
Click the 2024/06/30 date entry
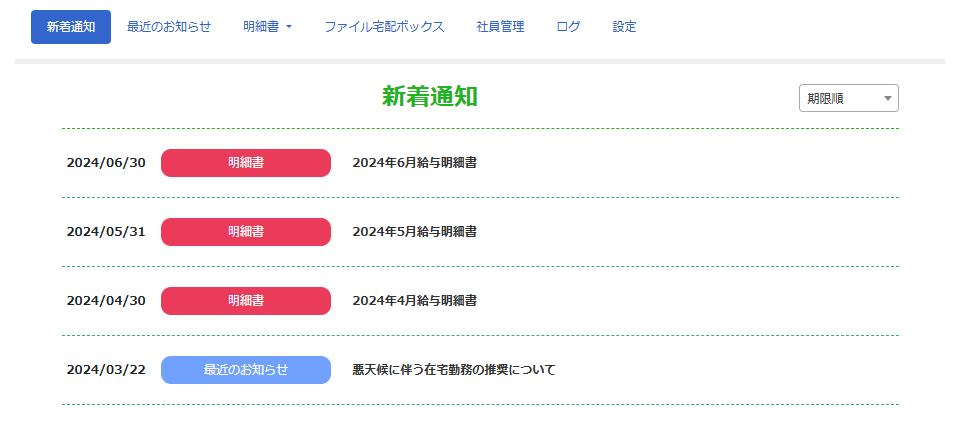(x=106, y=163)
